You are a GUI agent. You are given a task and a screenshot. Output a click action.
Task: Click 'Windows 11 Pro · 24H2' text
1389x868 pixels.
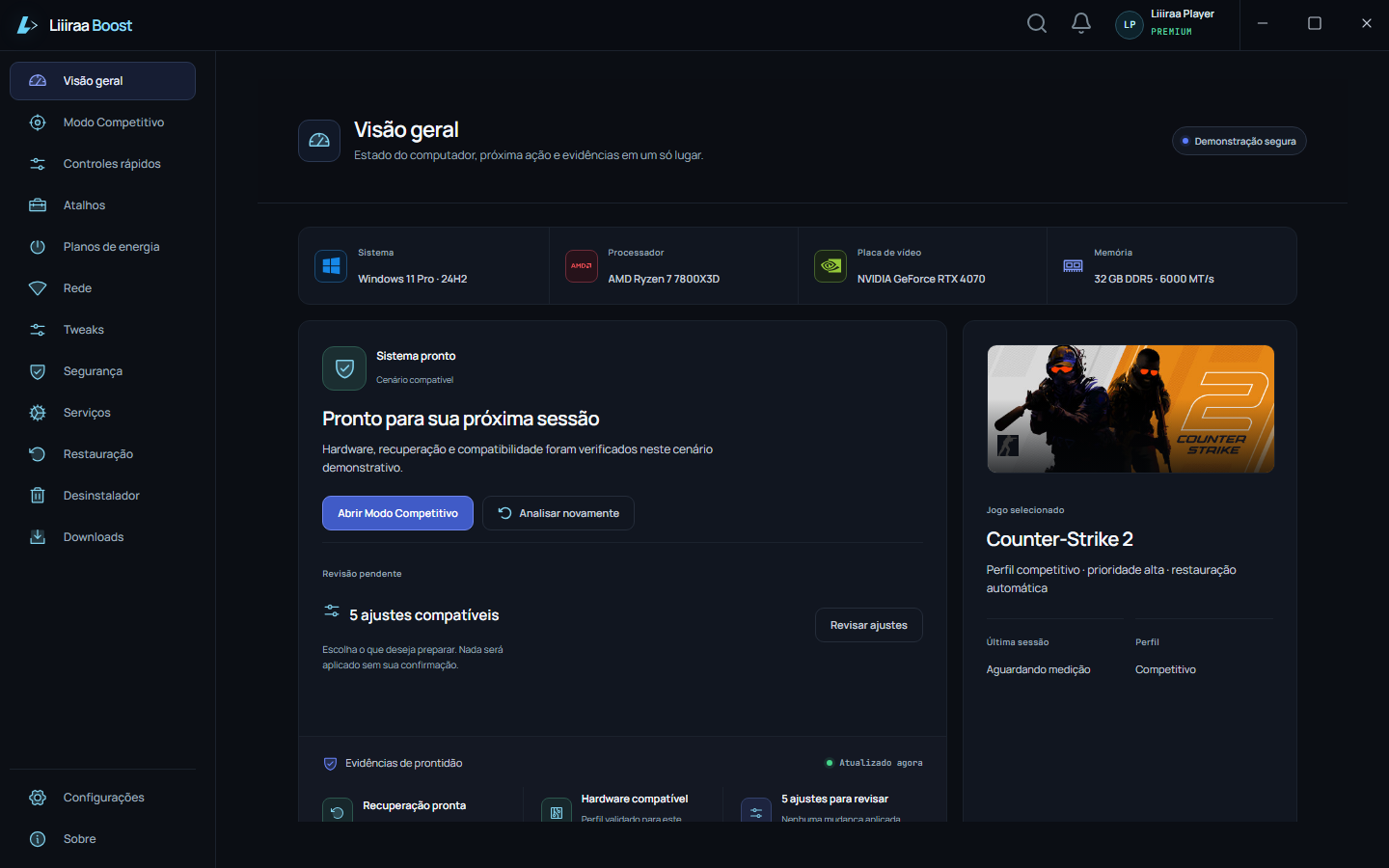point(413,279)
